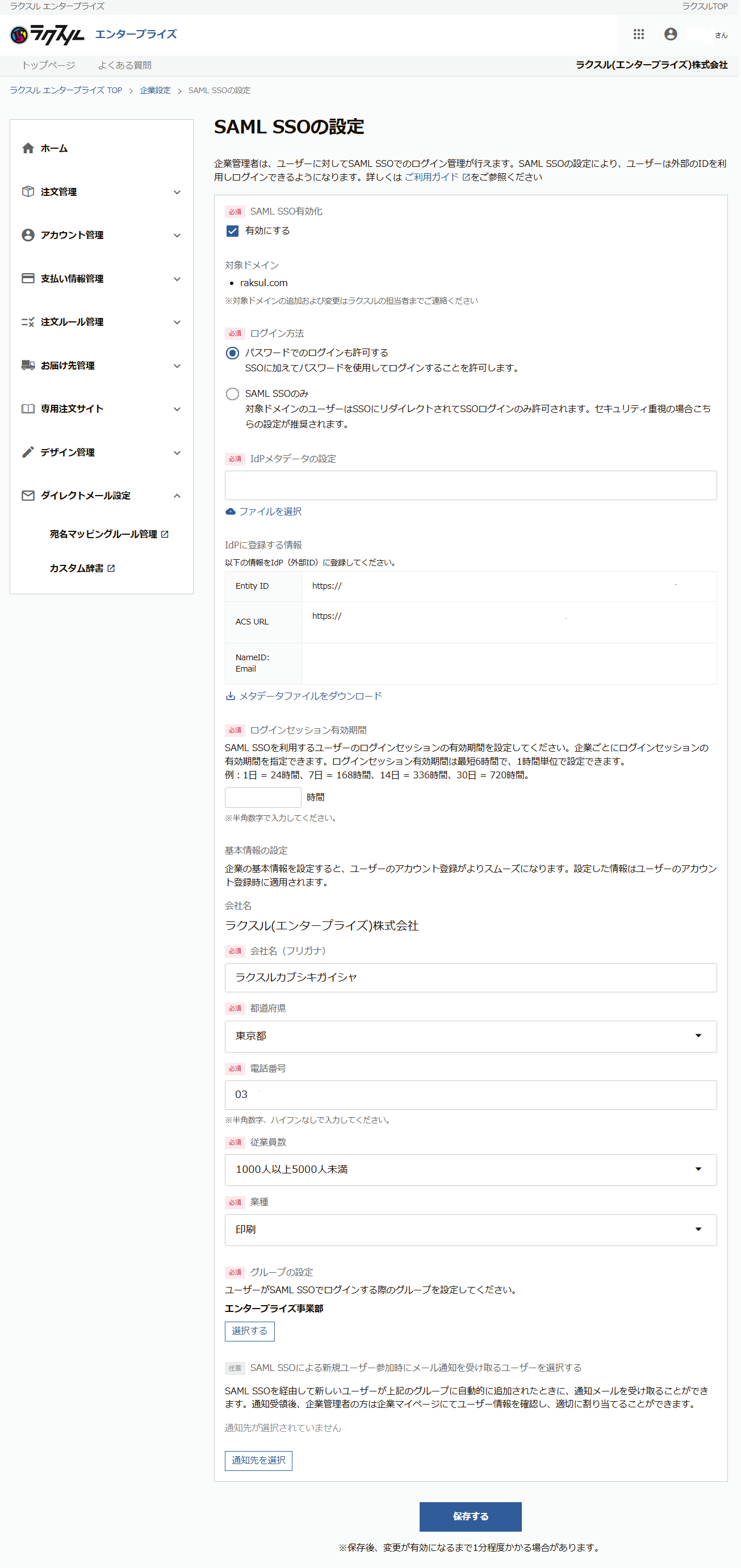Click the 企業設定 breadcrumb link
Viewport: 741px width, 1568px height.
coord(155,90)
